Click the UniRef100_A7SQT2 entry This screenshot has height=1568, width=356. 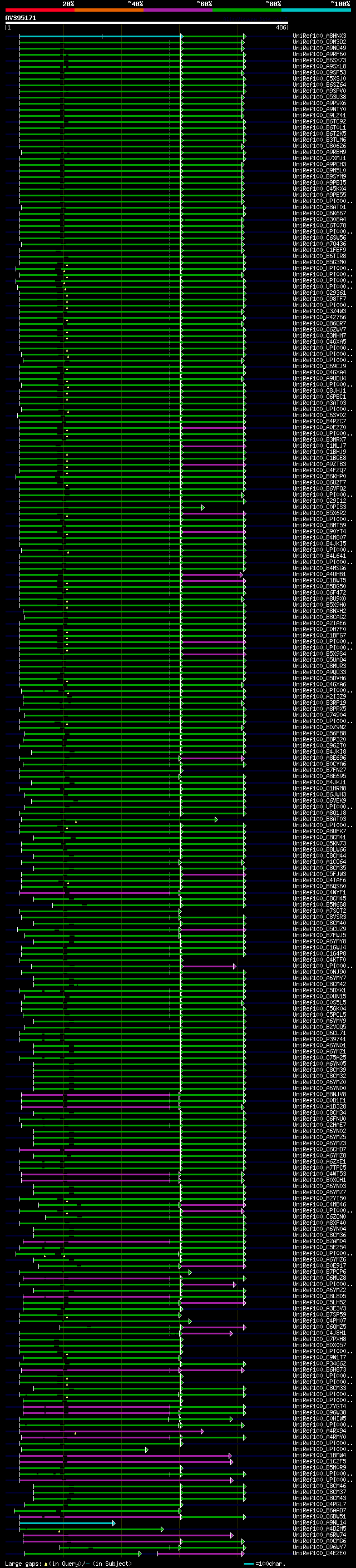point(319,911)
